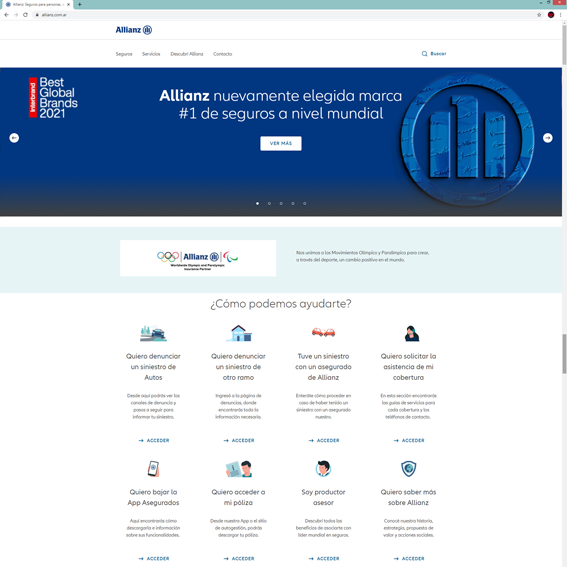Select the third carousel dot
The height and width of the screenshot is (567, 567).
click(x=281, y=203)
